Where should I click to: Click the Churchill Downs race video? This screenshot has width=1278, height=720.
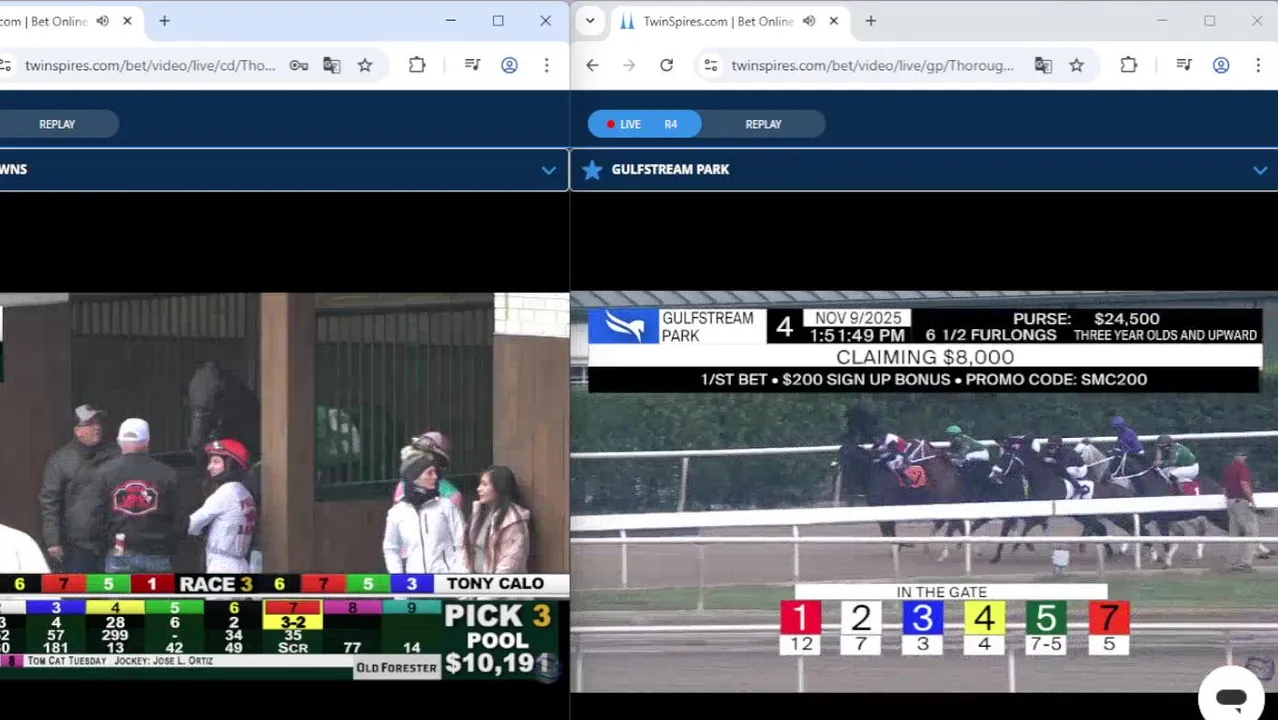coord(284,486)
